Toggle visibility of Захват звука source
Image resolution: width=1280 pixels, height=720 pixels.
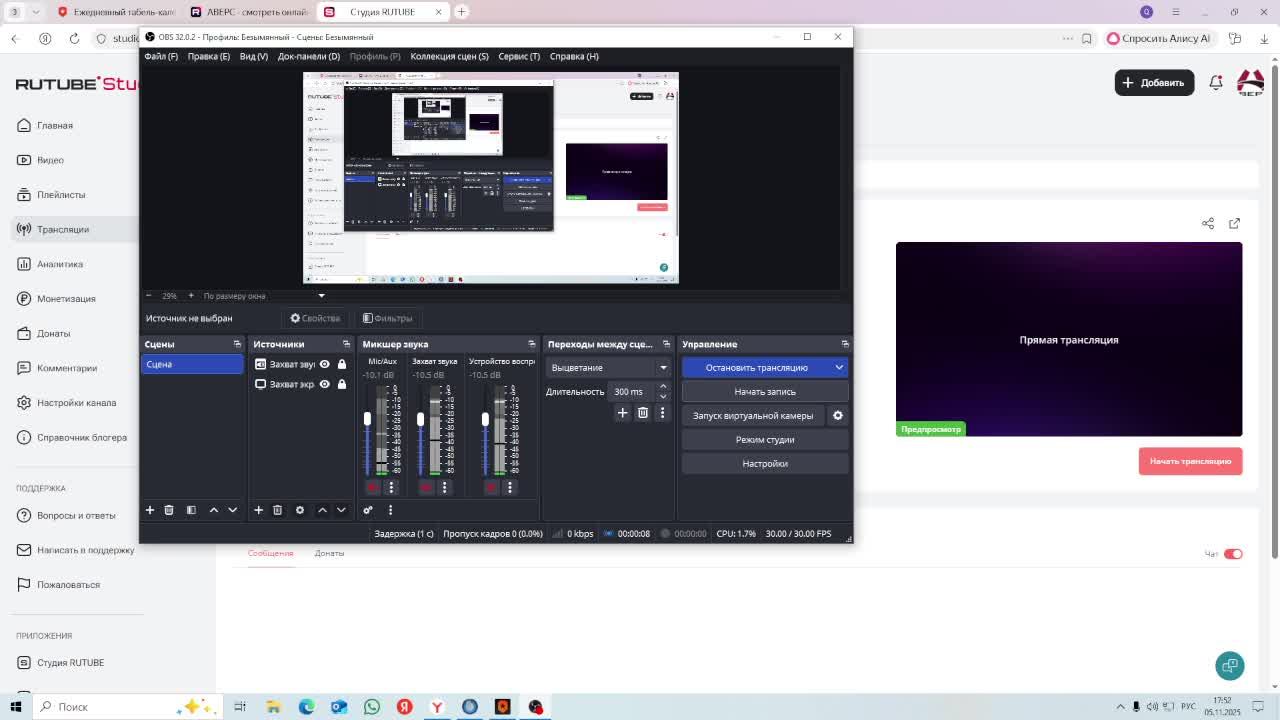click(x=324, y=364)
